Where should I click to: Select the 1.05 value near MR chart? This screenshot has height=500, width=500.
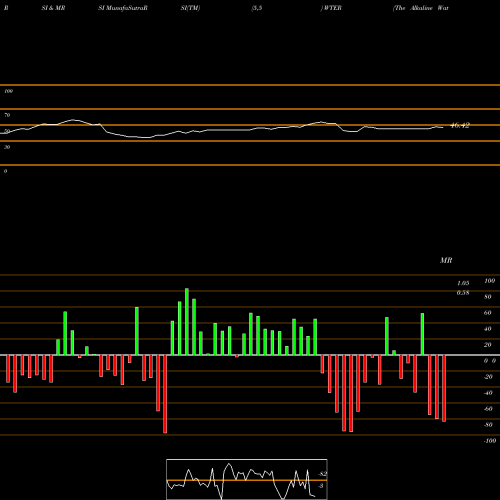(x=463, y=283)
